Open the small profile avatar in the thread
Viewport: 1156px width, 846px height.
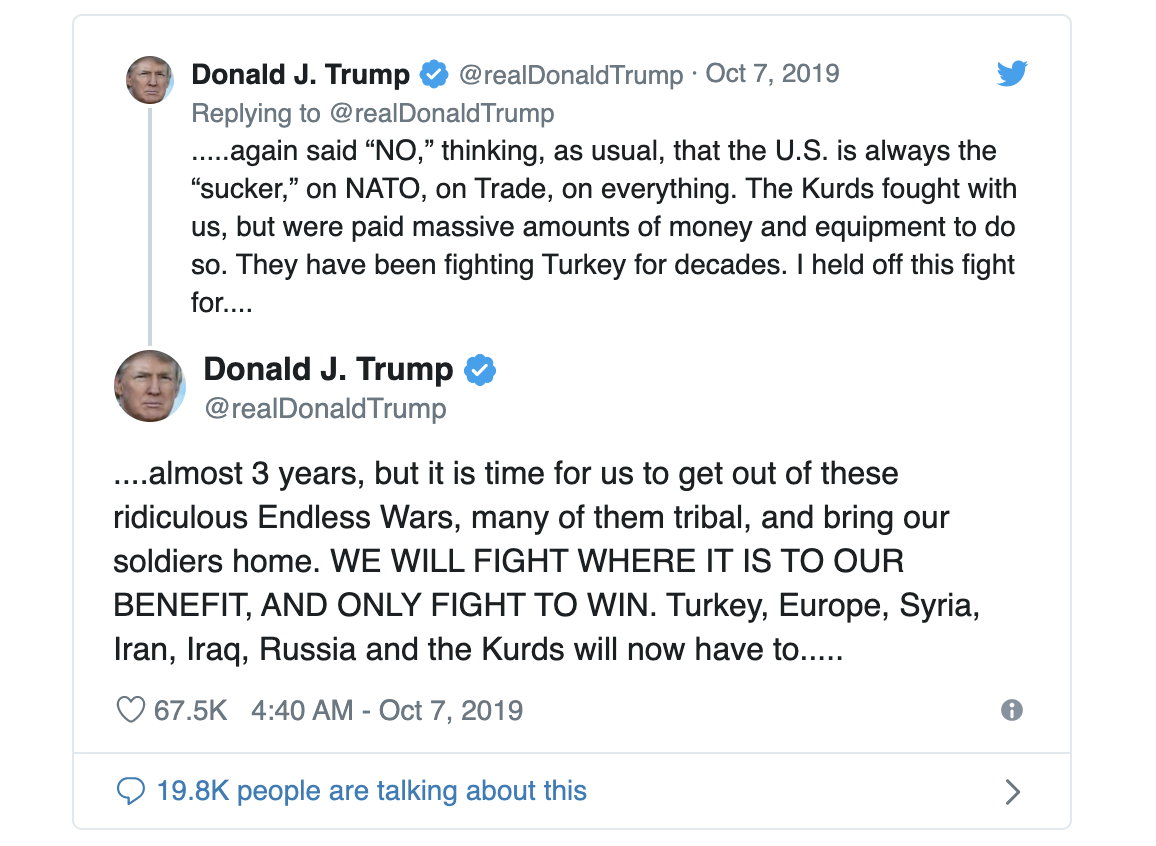coord(150,80)
